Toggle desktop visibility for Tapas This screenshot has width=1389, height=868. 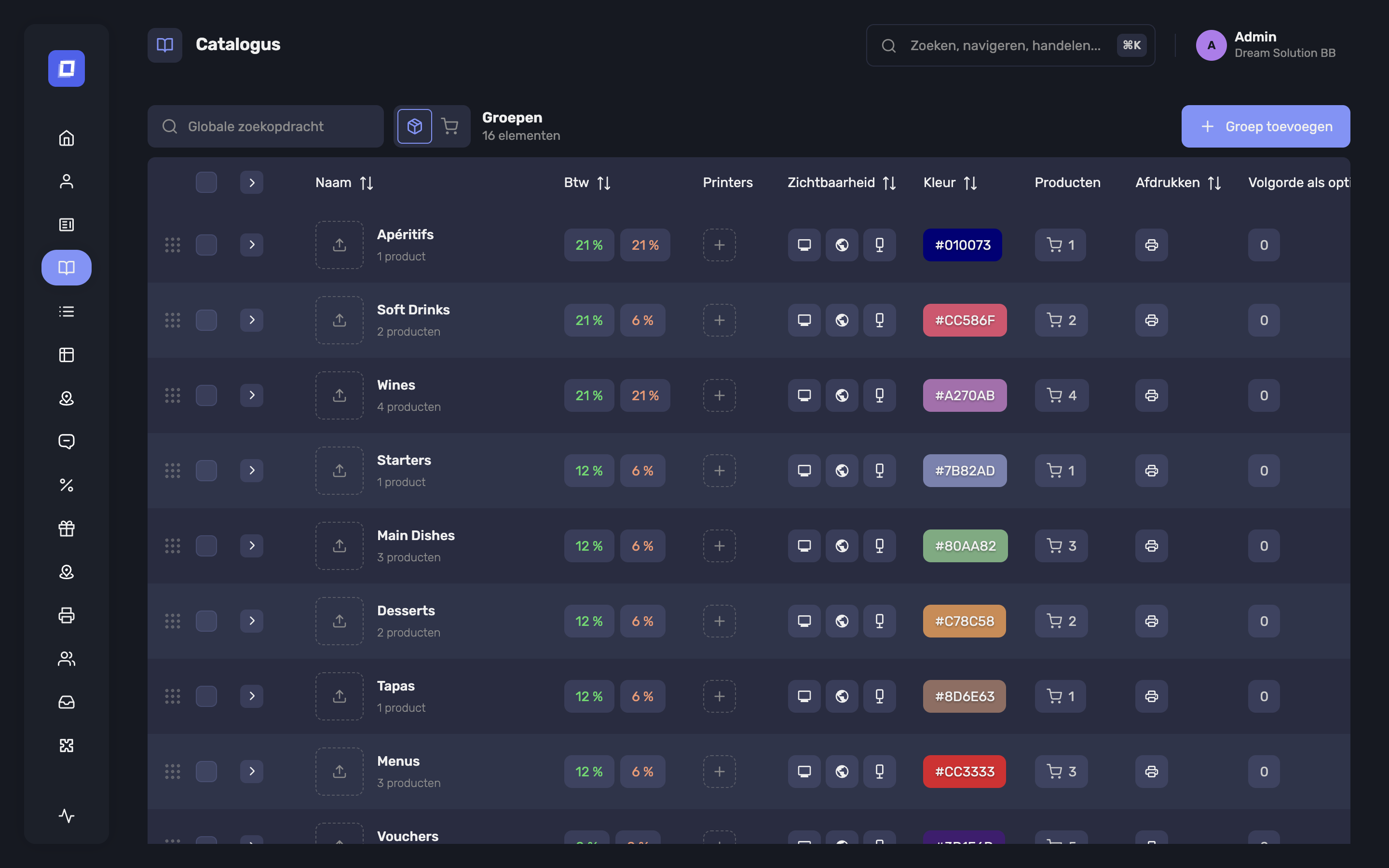click(804, 696)
